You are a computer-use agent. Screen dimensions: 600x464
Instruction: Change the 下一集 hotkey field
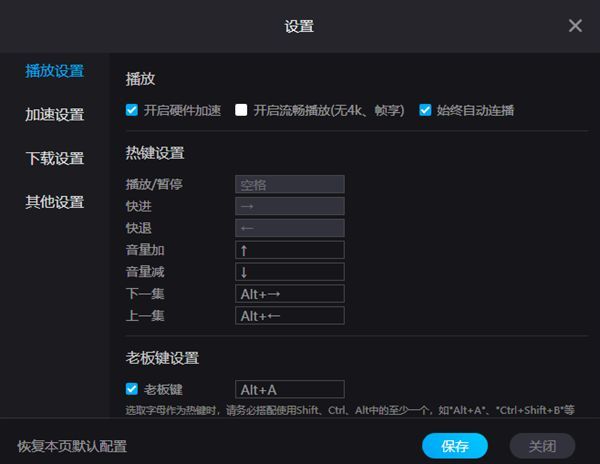point(289,294)
